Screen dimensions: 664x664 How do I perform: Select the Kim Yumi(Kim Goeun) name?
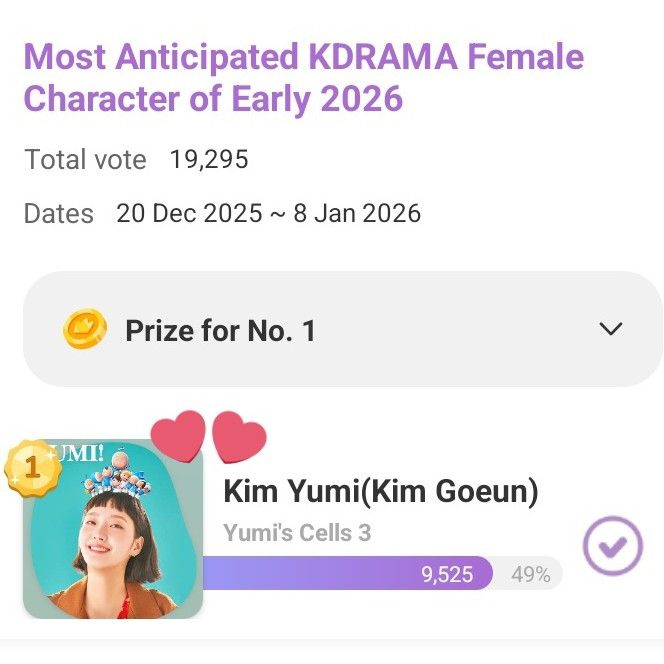click(x=380, y=491)
